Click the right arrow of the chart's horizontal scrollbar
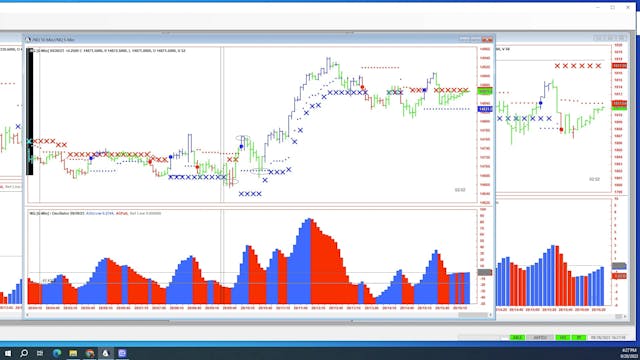 tap(491, 315)
